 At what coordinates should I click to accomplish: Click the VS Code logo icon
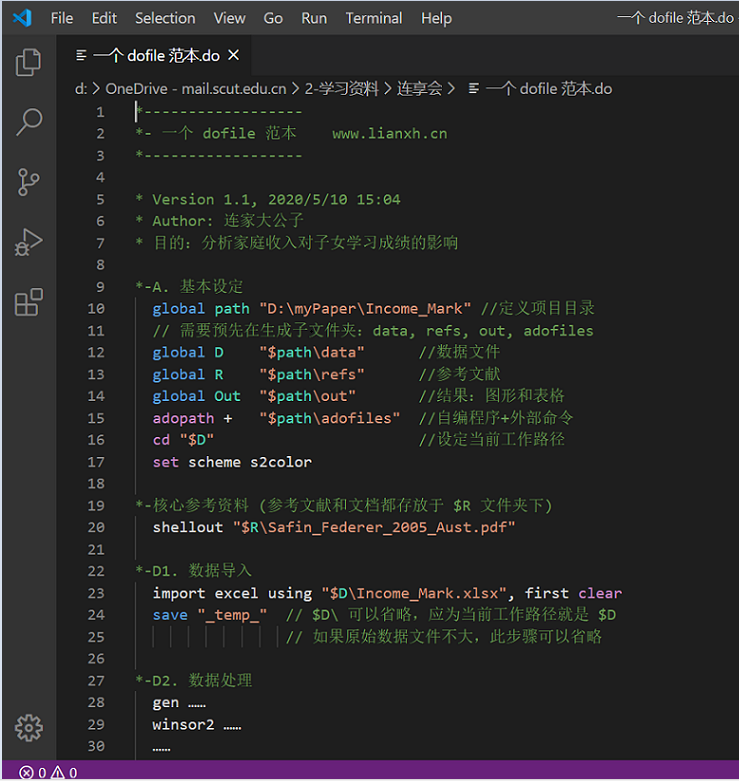pyautogui.click(x=22, y=18)
